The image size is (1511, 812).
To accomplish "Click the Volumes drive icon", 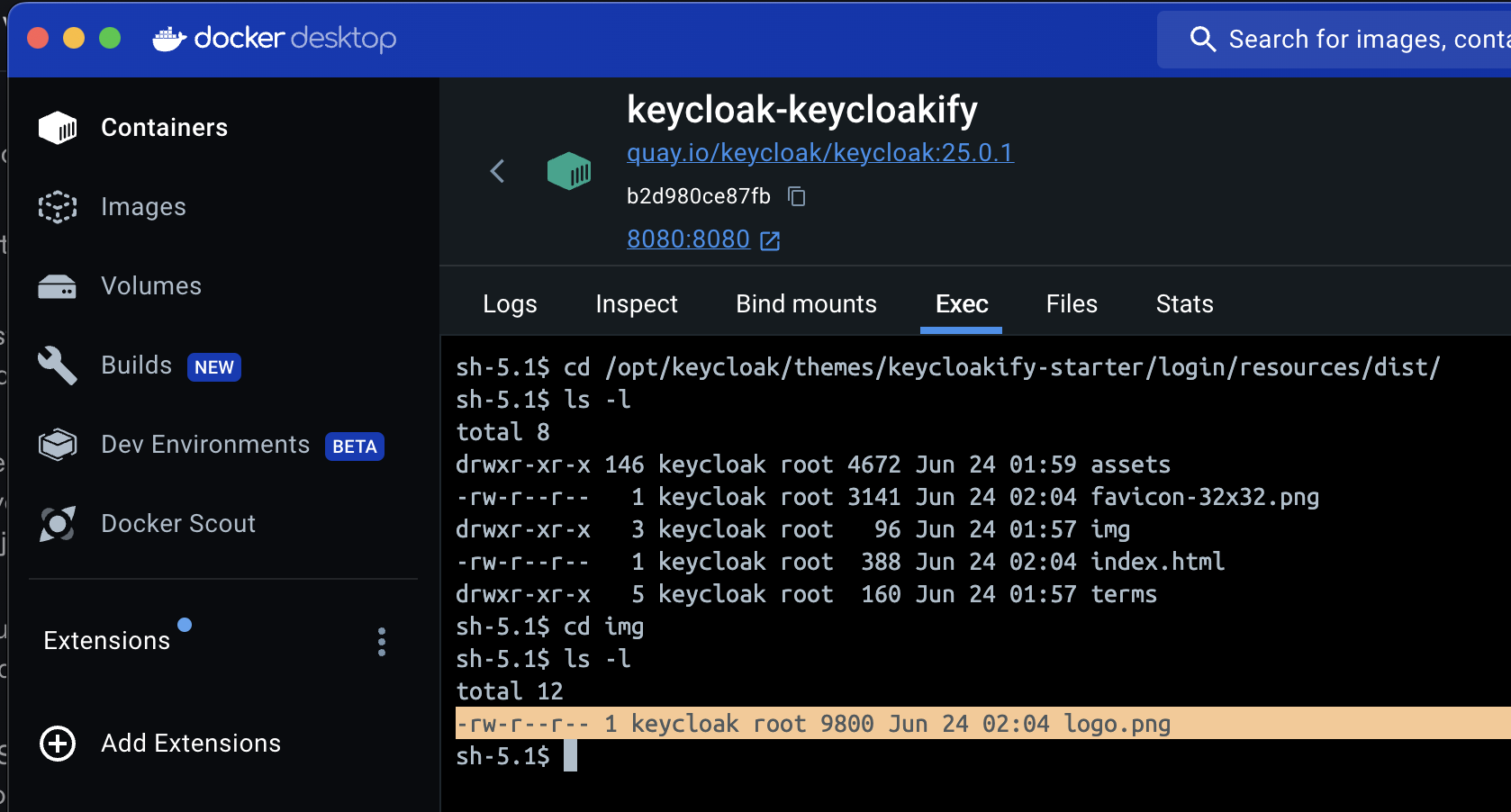I will tap(58, 286).
